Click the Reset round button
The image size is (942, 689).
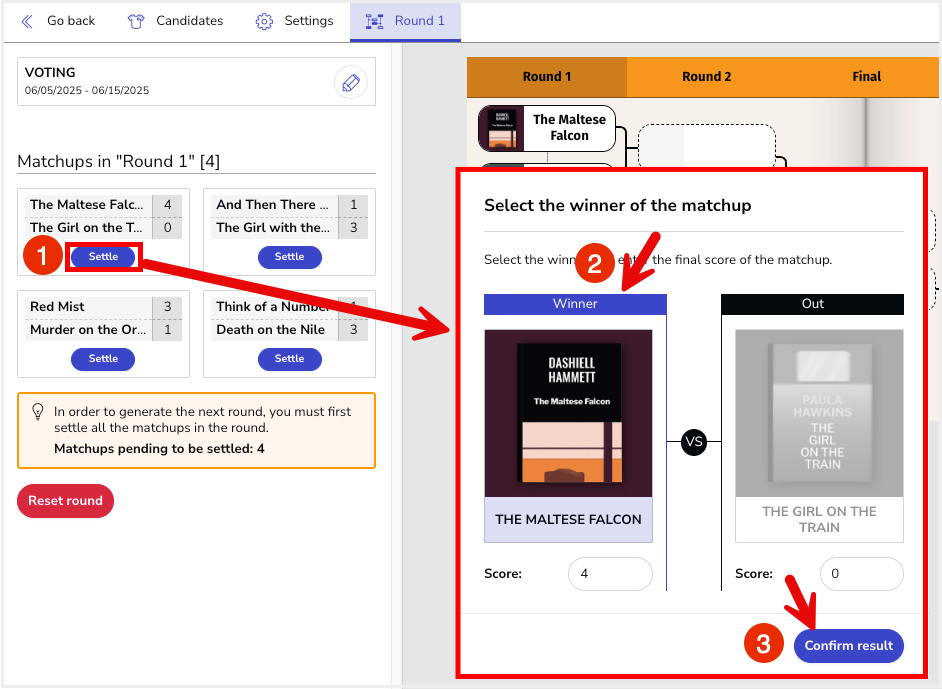tap(65, 501)
